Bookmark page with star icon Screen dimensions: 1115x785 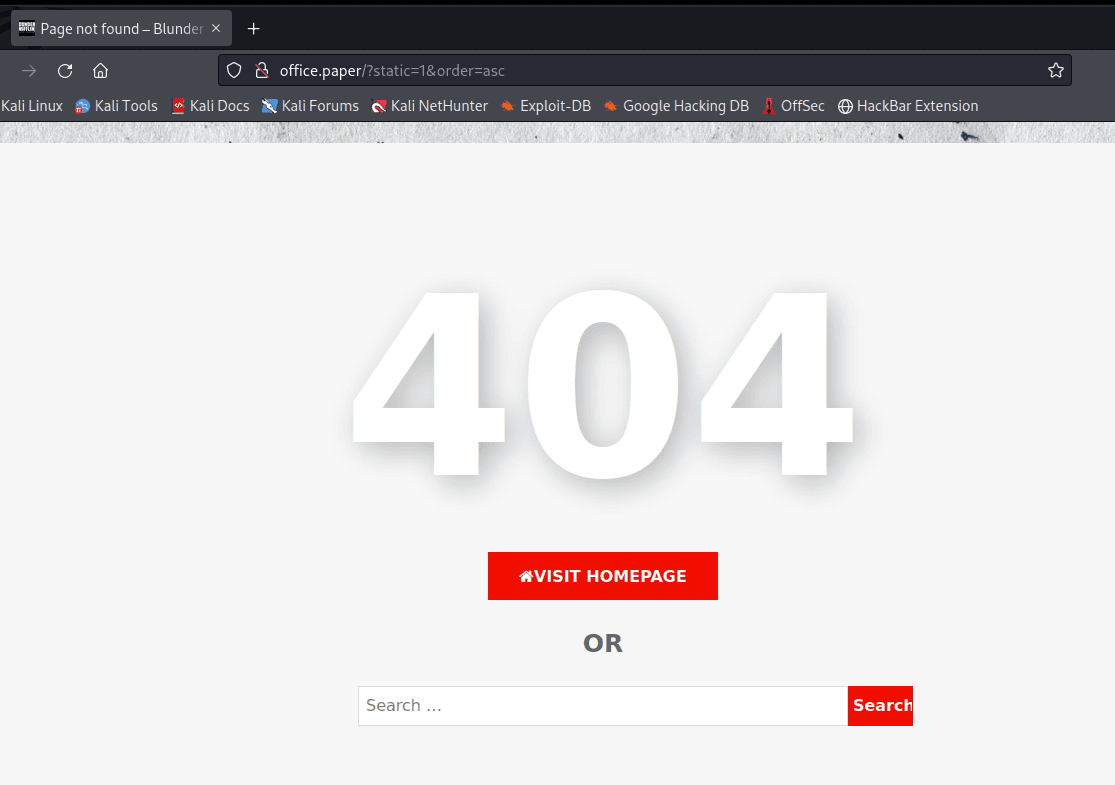[x=1055, y=71]
